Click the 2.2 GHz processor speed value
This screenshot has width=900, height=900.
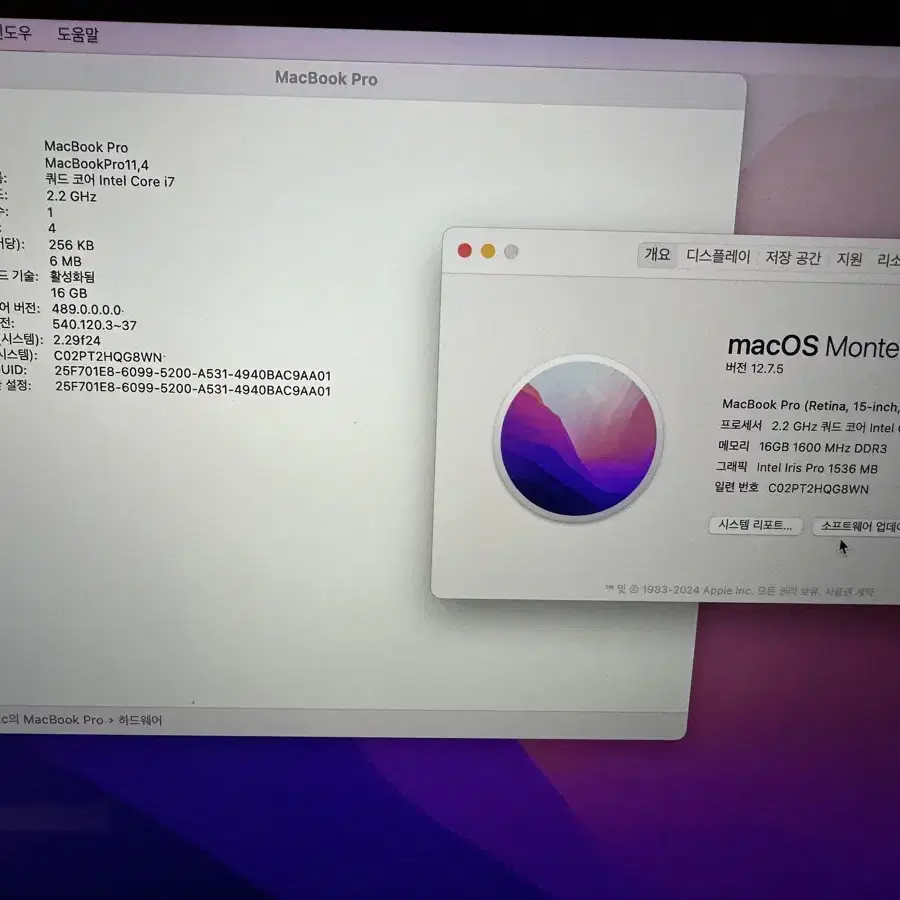point(71,196)
